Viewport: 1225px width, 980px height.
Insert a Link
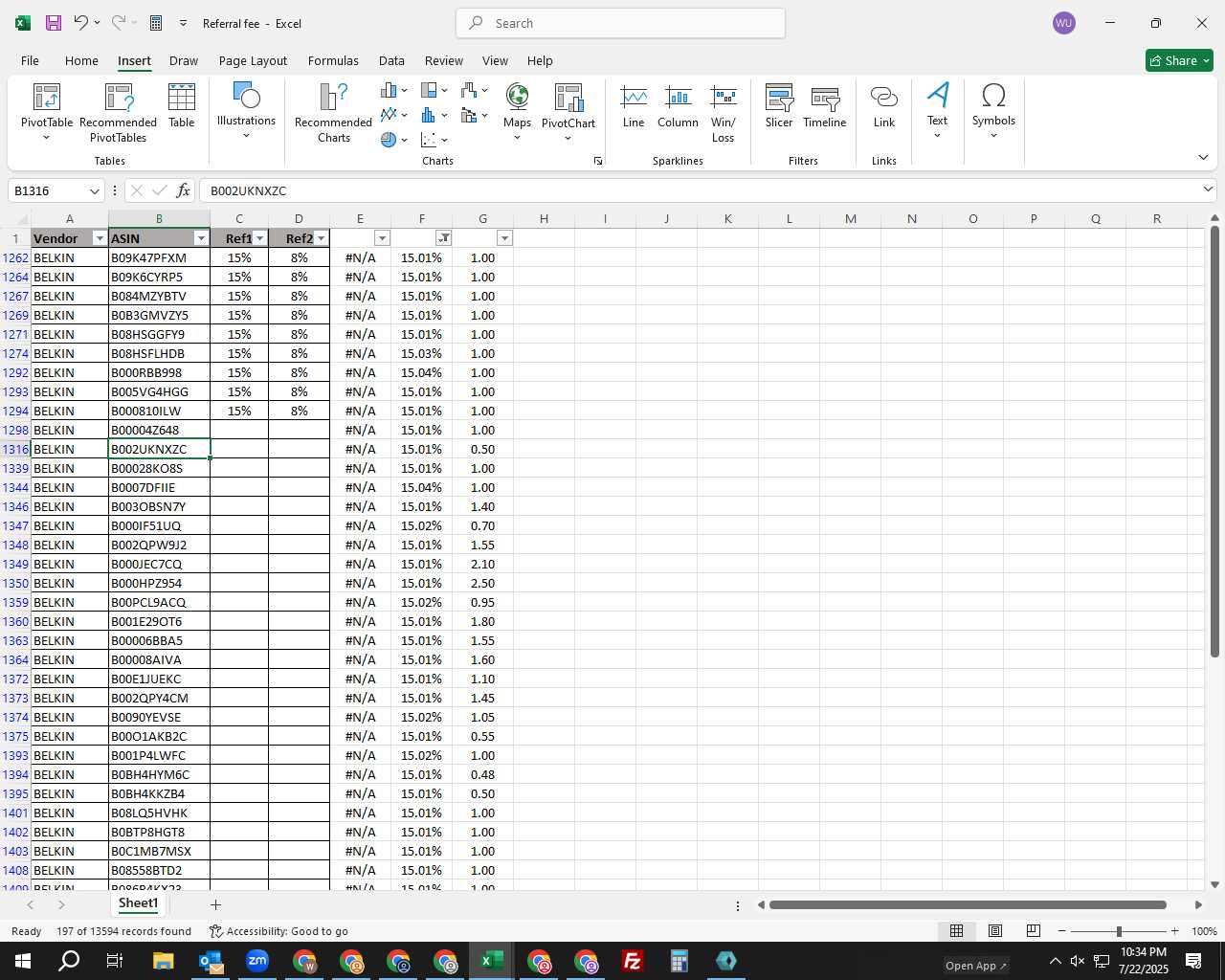pos(884,106)
